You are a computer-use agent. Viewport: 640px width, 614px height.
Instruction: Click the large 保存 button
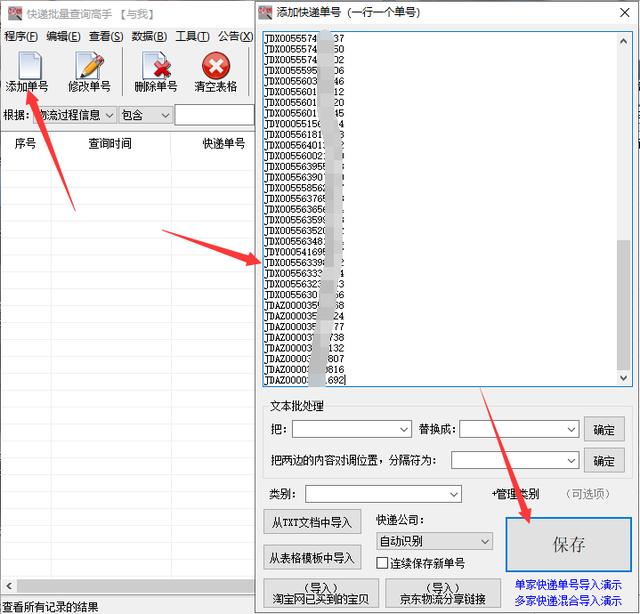[x=569, y=544]
